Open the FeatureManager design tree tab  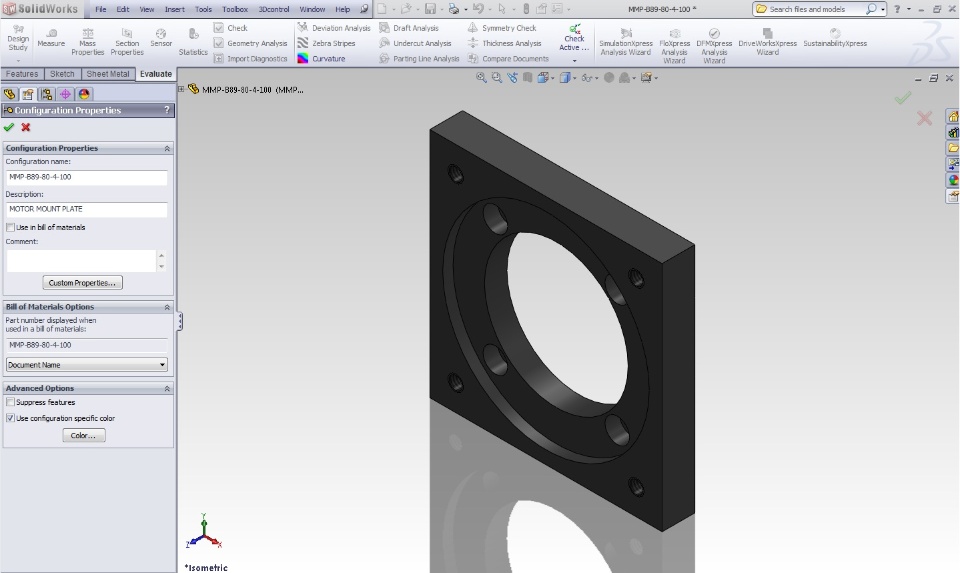pos(9,94)
